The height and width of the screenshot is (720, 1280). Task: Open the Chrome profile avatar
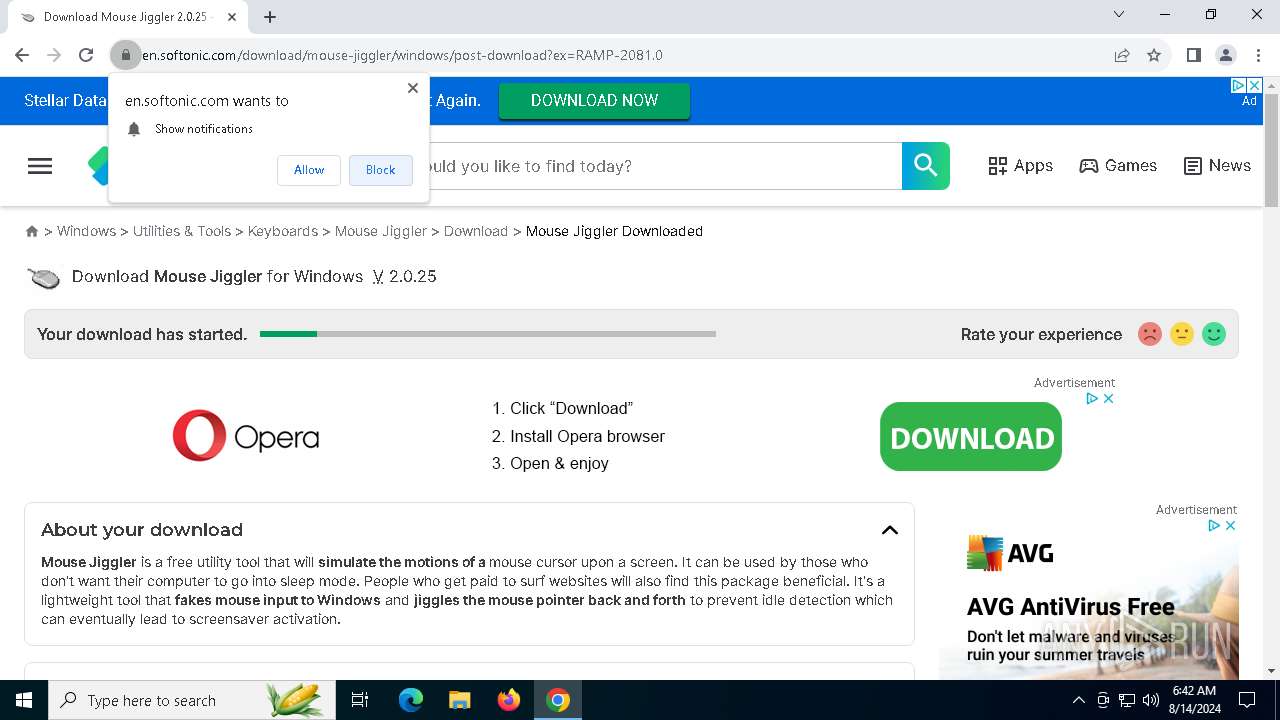click(x=1225, y=55)
